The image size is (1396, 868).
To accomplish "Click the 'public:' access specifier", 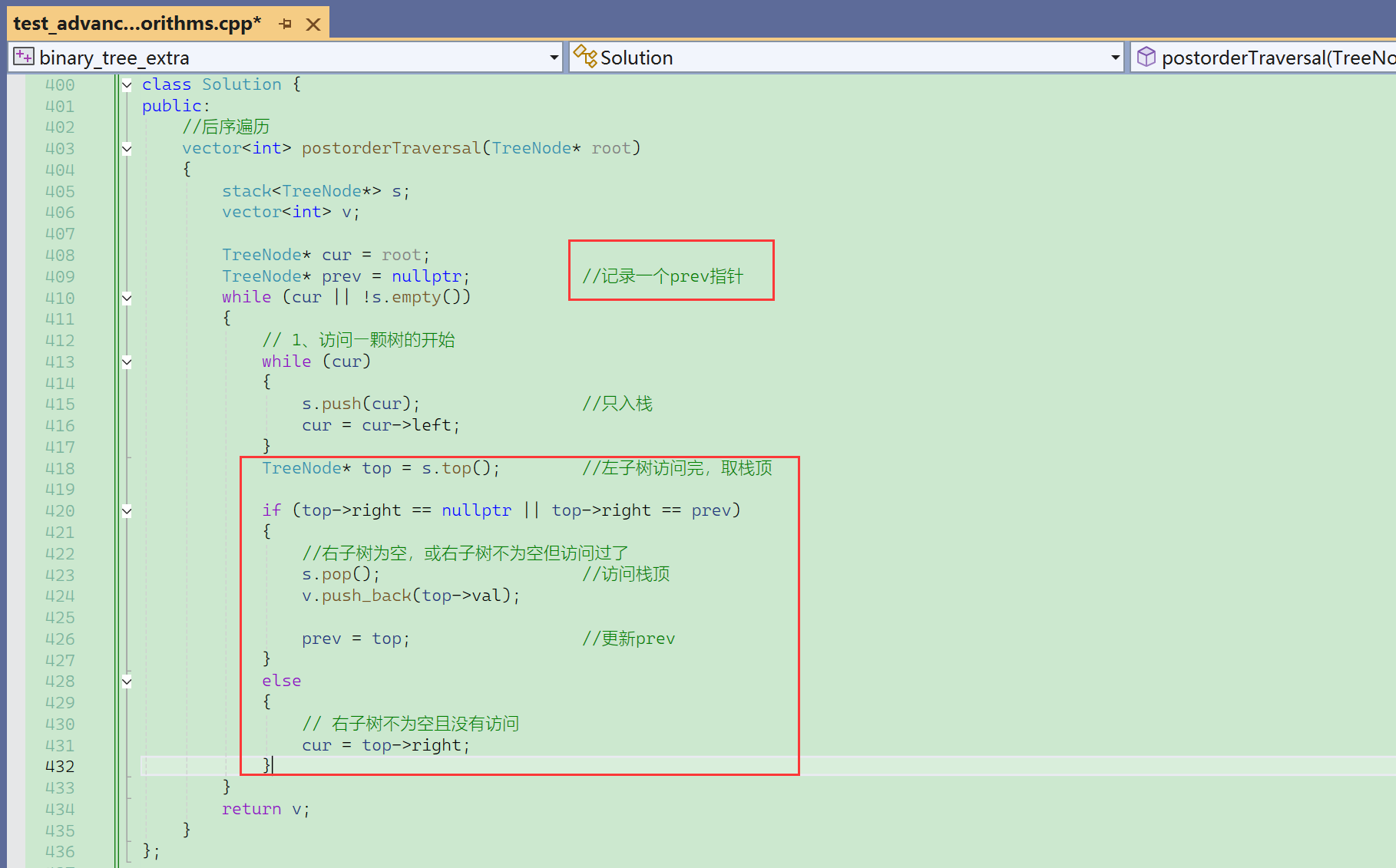I will pyautogui.click(x=176, y=106).
